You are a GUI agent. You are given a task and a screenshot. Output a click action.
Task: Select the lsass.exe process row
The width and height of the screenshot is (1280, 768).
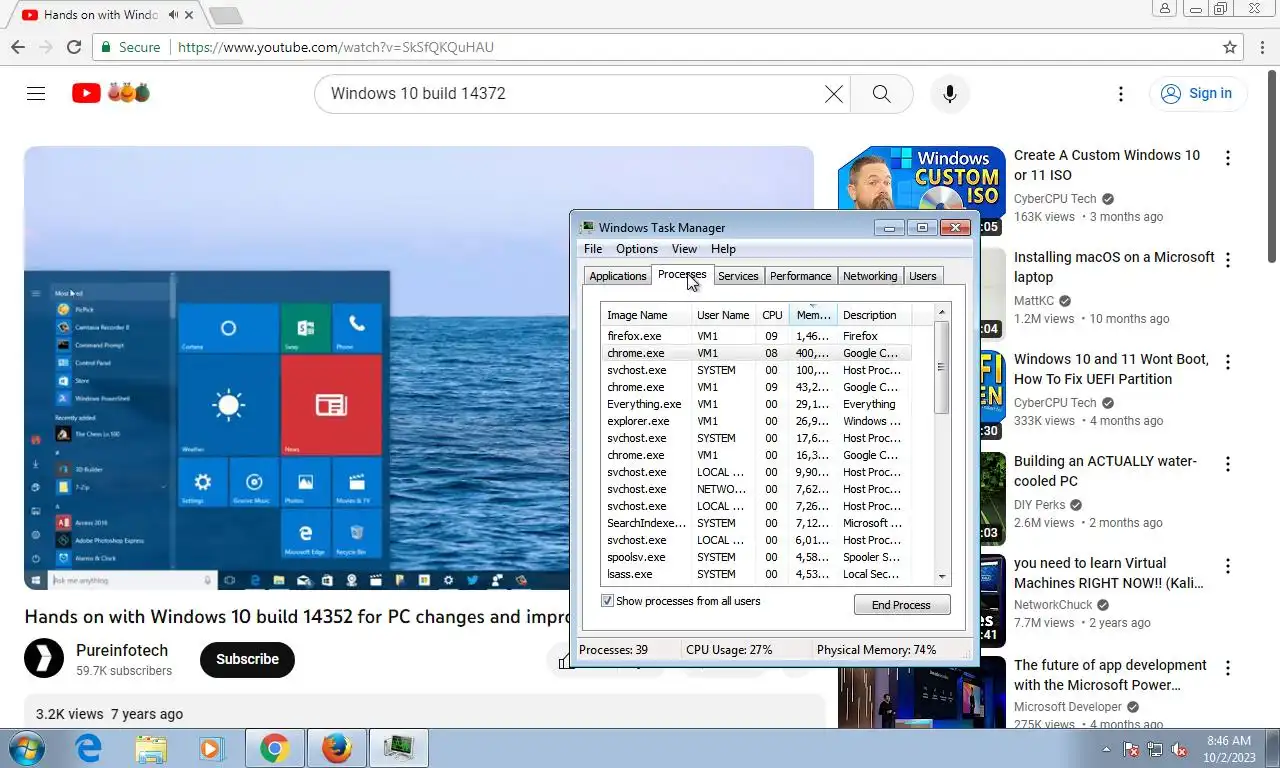pyautogui.click(x=756, y=574)
